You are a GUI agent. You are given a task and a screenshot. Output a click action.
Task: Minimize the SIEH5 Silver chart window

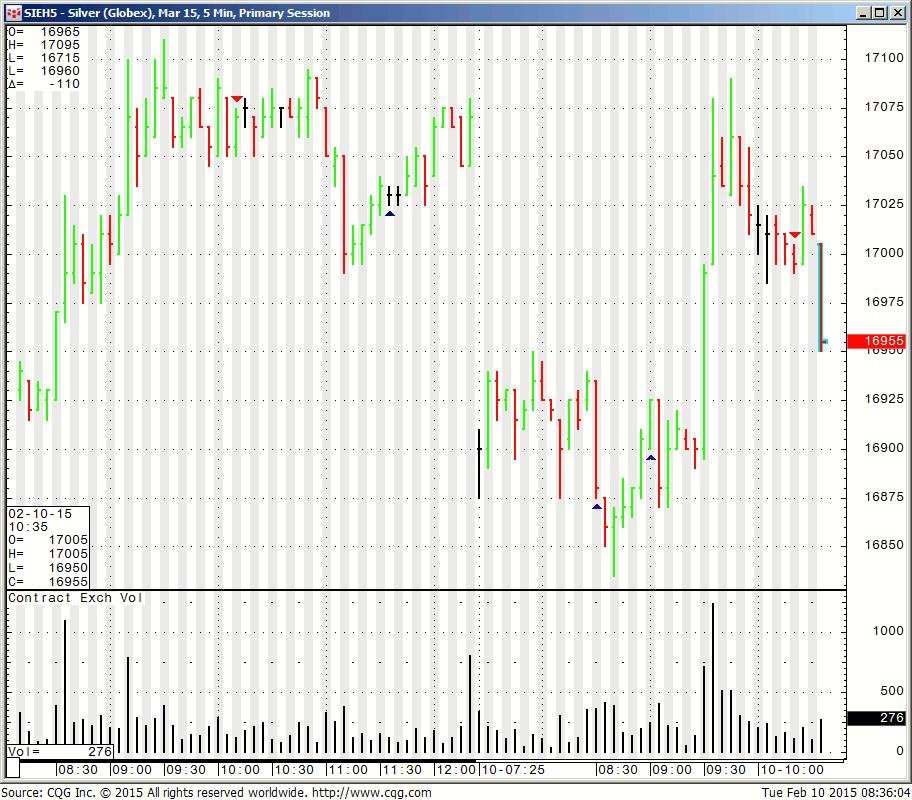[x=862, y=13]
